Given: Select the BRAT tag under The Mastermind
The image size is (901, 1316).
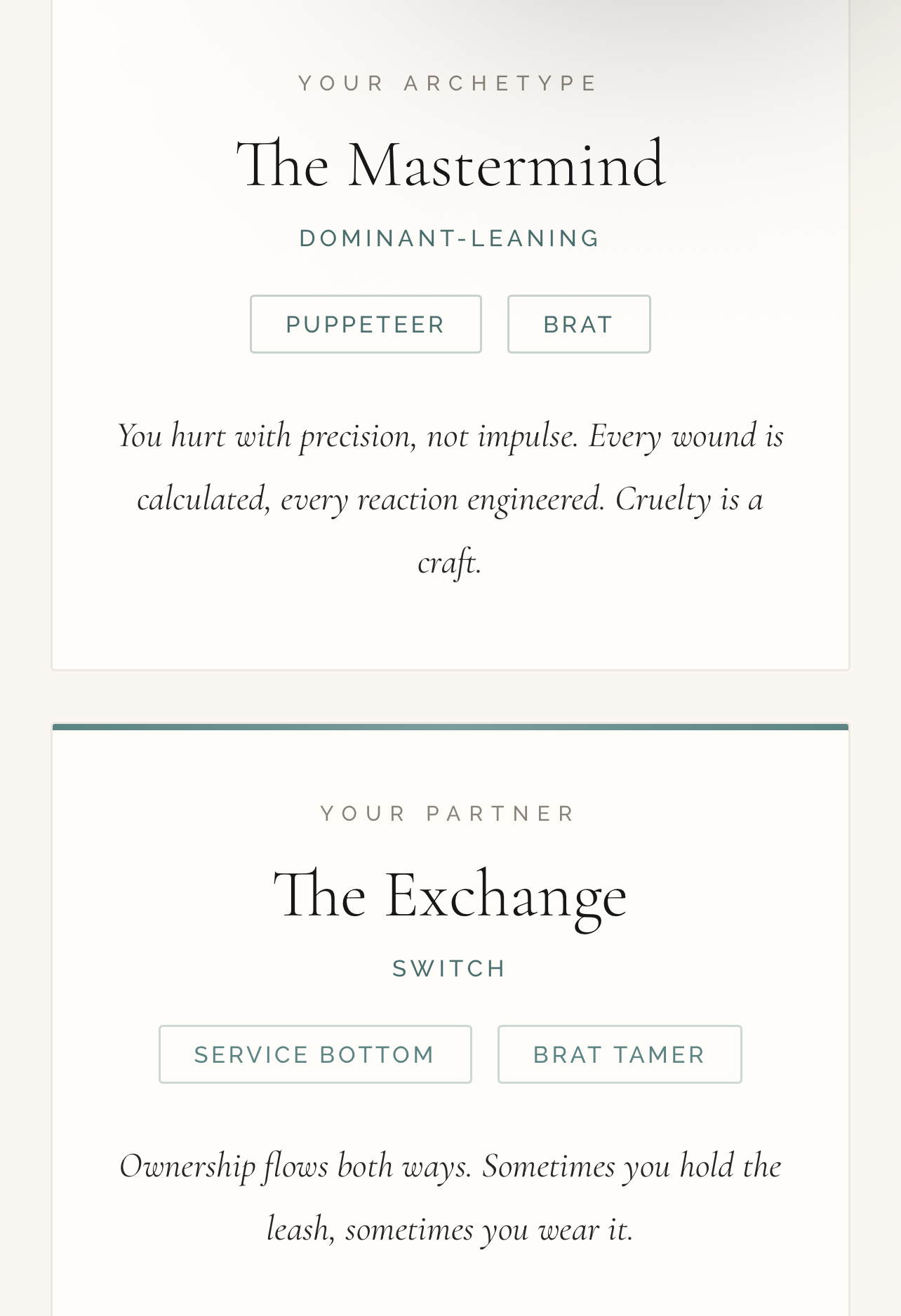Looking at the screenshot, I should 579,324.
